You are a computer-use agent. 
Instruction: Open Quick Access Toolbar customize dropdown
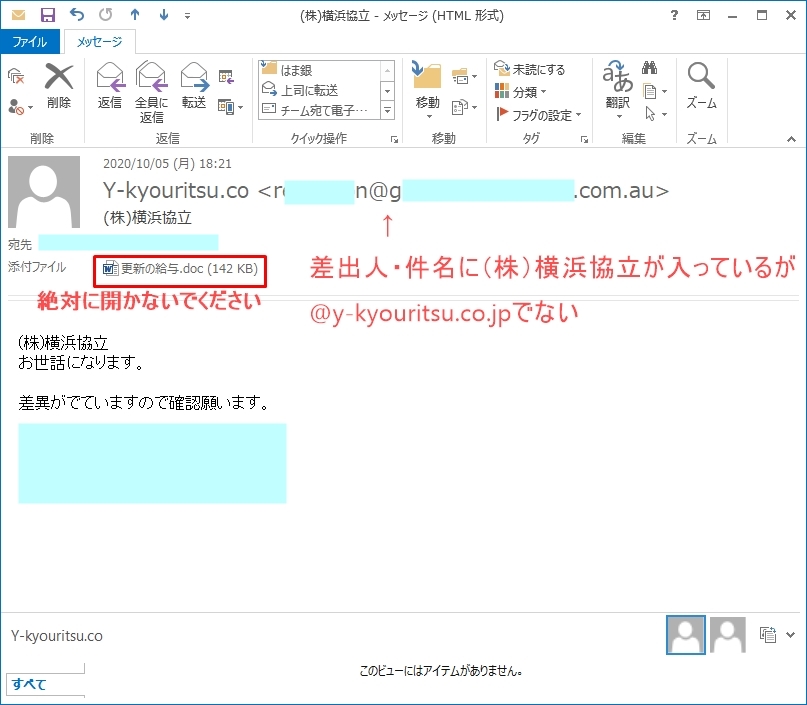[187, 16]
